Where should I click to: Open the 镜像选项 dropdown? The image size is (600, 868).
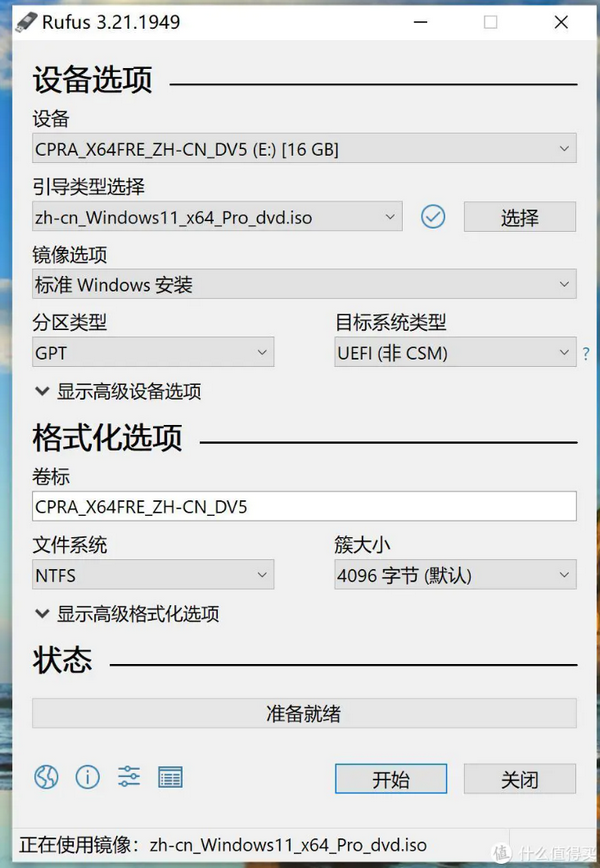click(304, 285)
